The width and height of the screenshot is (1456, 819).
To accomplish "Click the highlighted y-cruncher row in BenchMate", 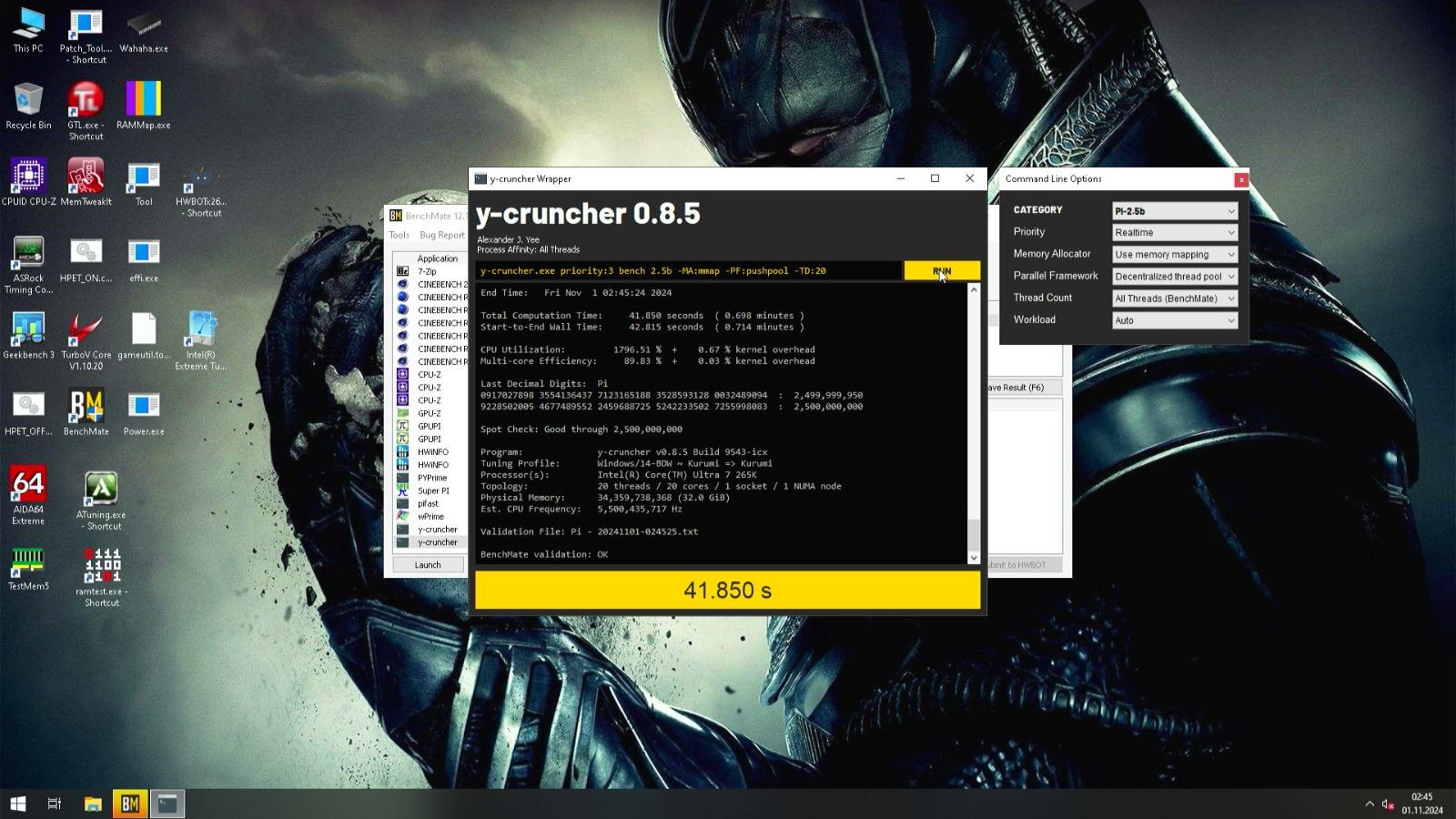I will pos(430,542).
